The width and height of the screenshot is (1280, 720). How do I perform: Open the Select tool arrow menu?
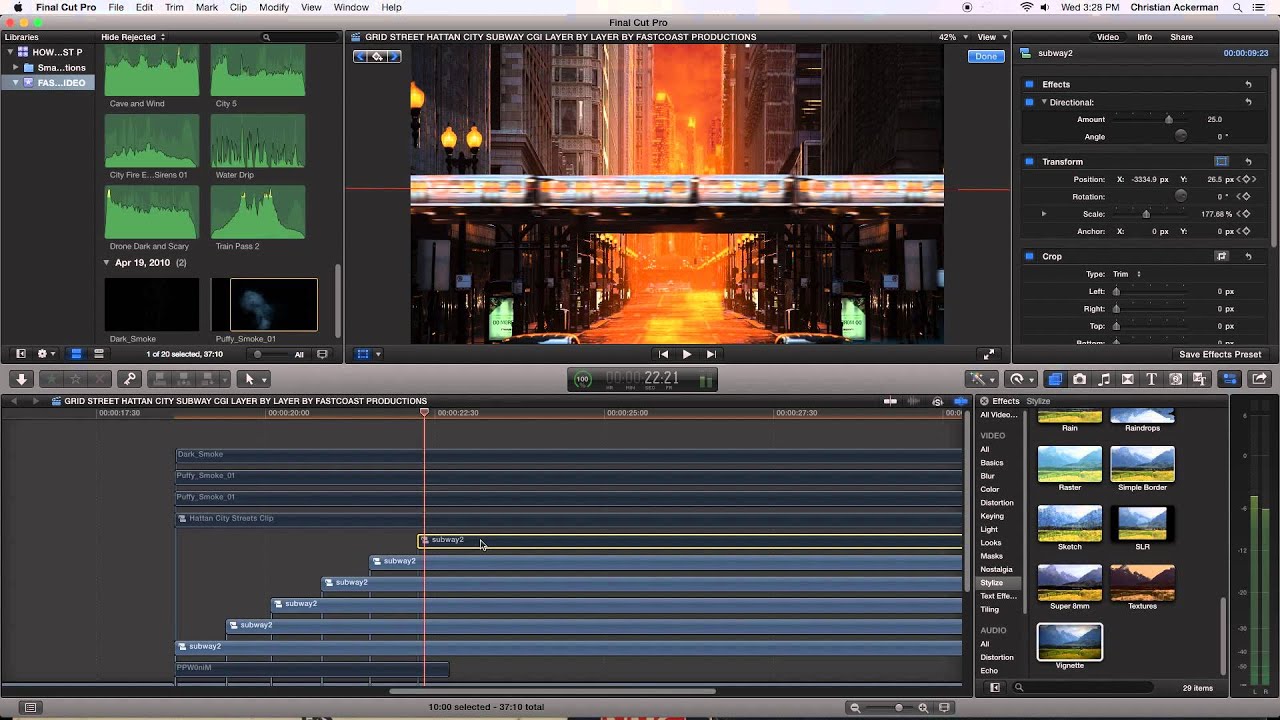[254, 379]
